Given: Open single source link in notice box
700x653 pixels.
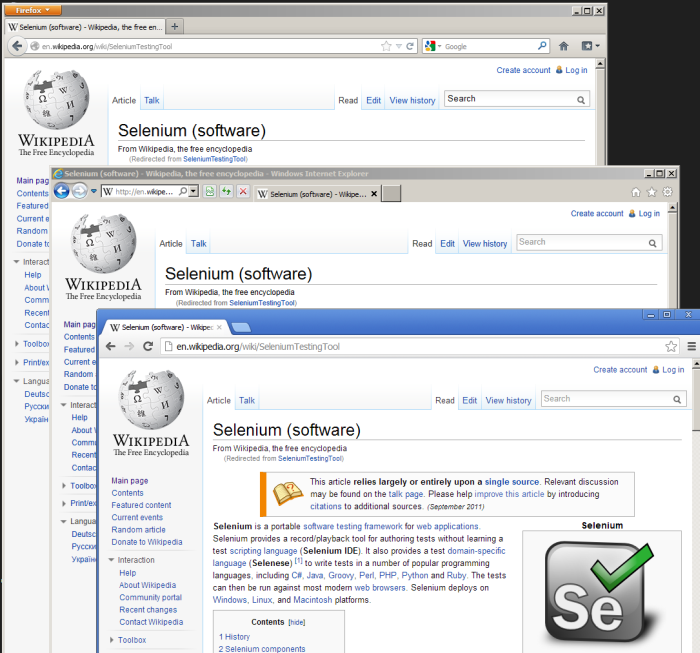Looking at the screenshot, I should [512, 482].
